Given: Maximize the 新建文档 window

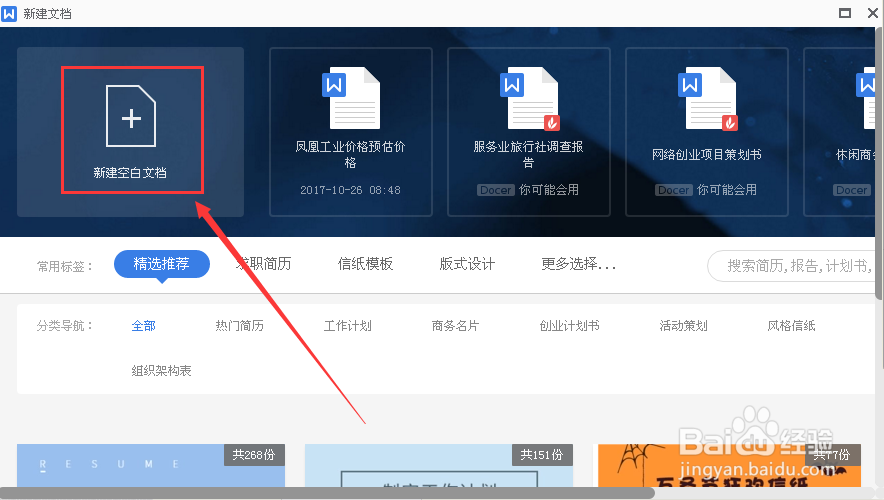Looking at the screenshot, I should tap(845, 13).
